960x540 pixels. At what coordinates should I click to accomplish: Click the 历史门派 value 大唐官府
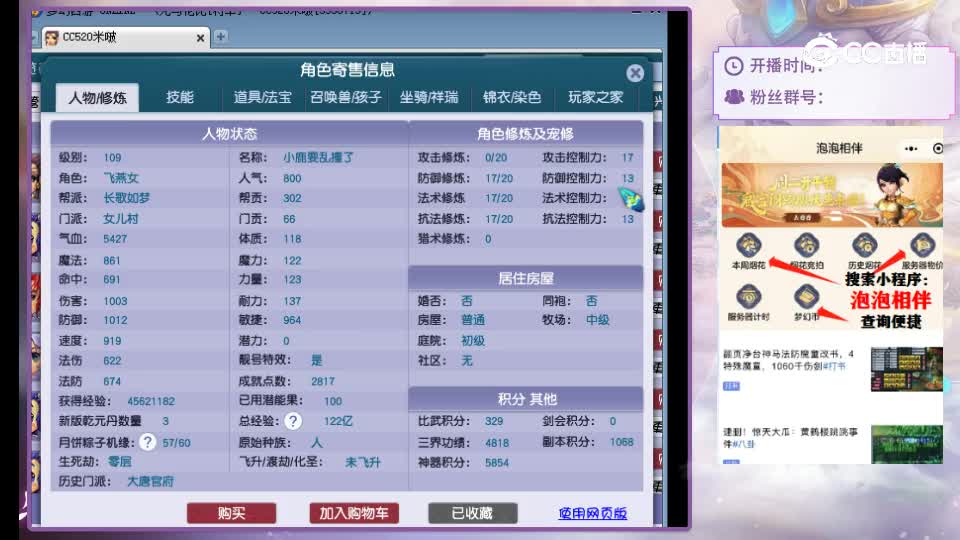151,481
